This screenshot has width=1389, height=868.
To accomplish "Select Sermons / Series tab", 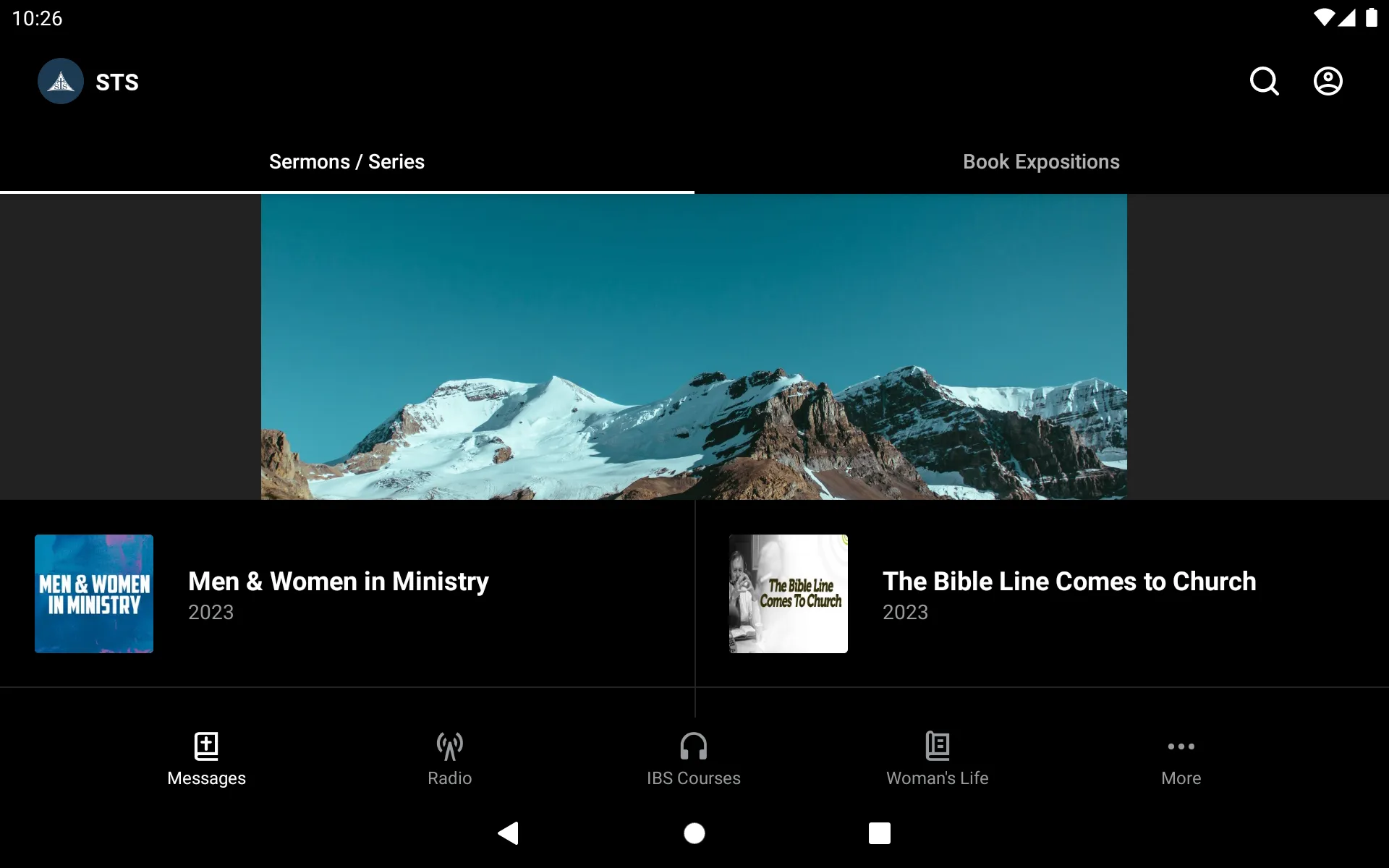I will (347, 161).
